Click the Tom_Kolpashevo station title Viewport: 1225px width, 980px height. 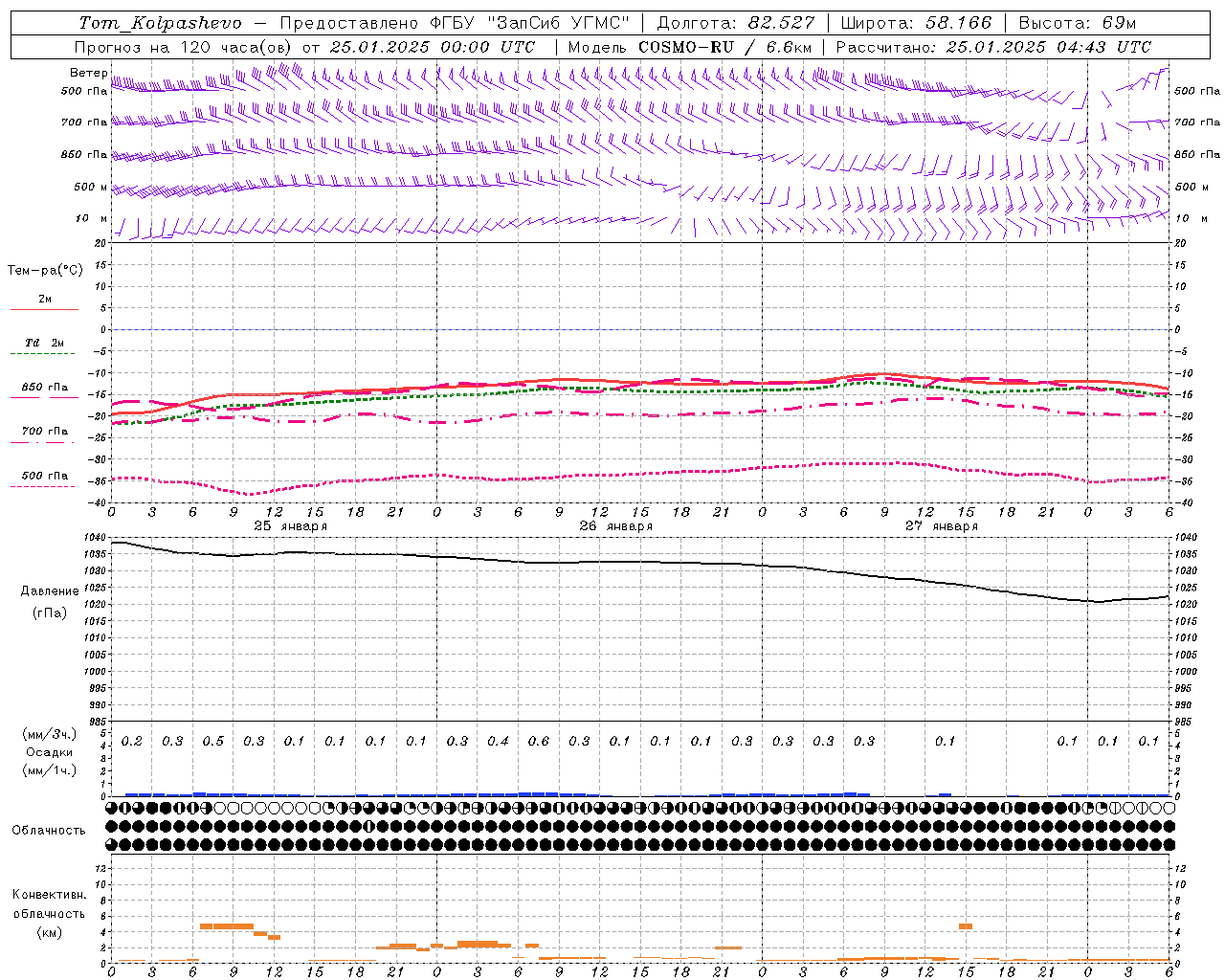click(x=160, y=22)
